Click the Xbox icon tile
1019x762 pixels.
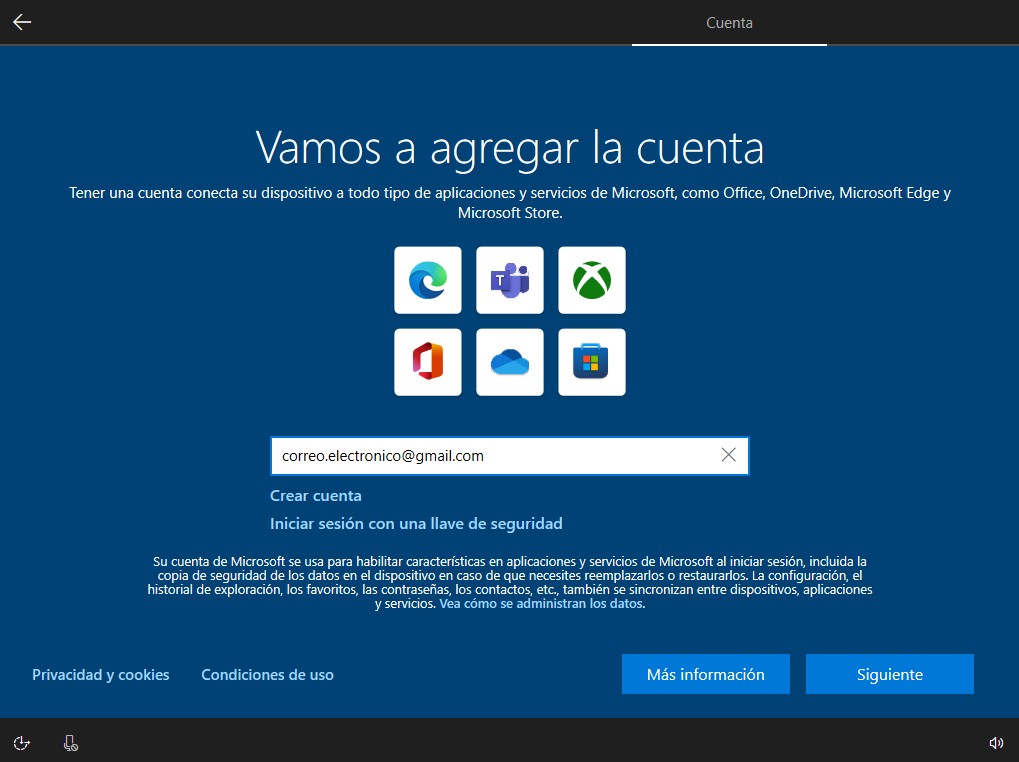[591, 280]
